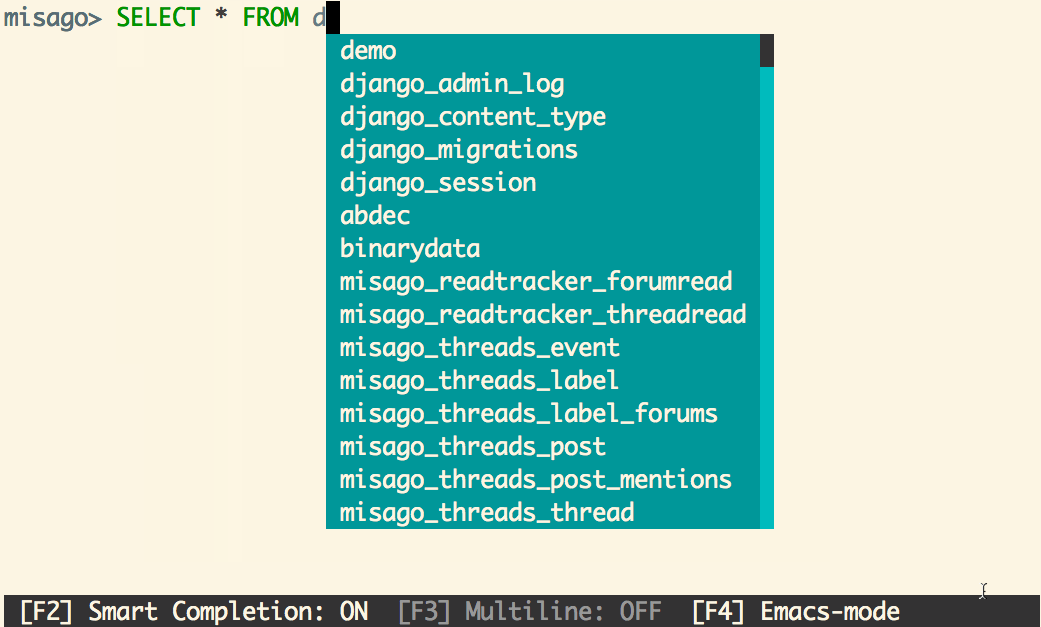Click the SQL prompt input after FROM d
This screenshot has height=627, width=1041.
(x=333, y=17)
